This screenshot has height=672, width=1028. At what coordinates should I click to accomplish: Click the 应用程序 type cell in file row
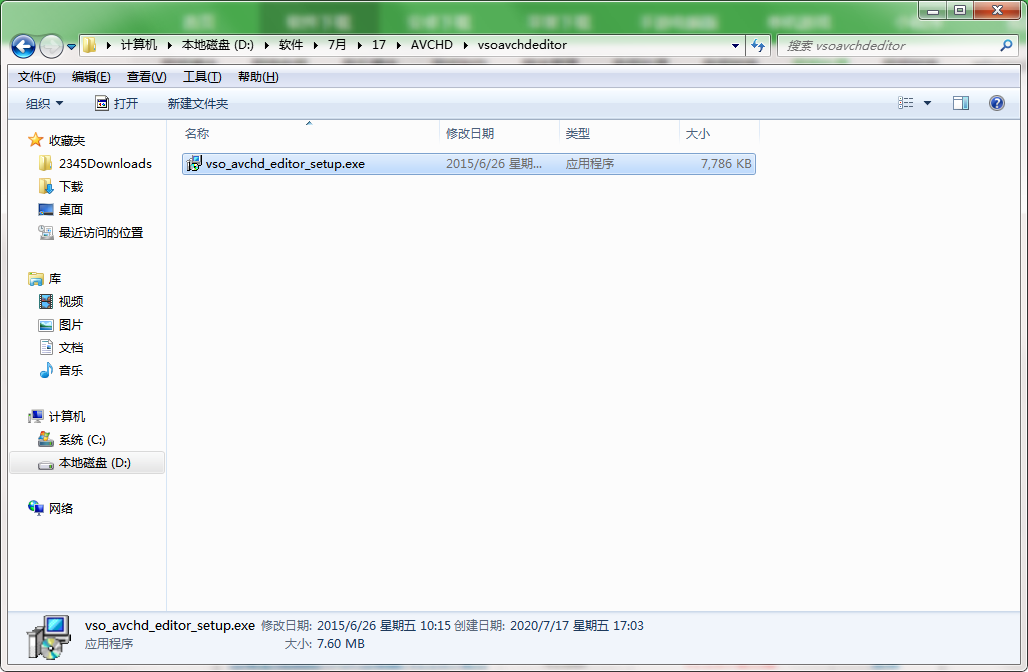point(590,164)
